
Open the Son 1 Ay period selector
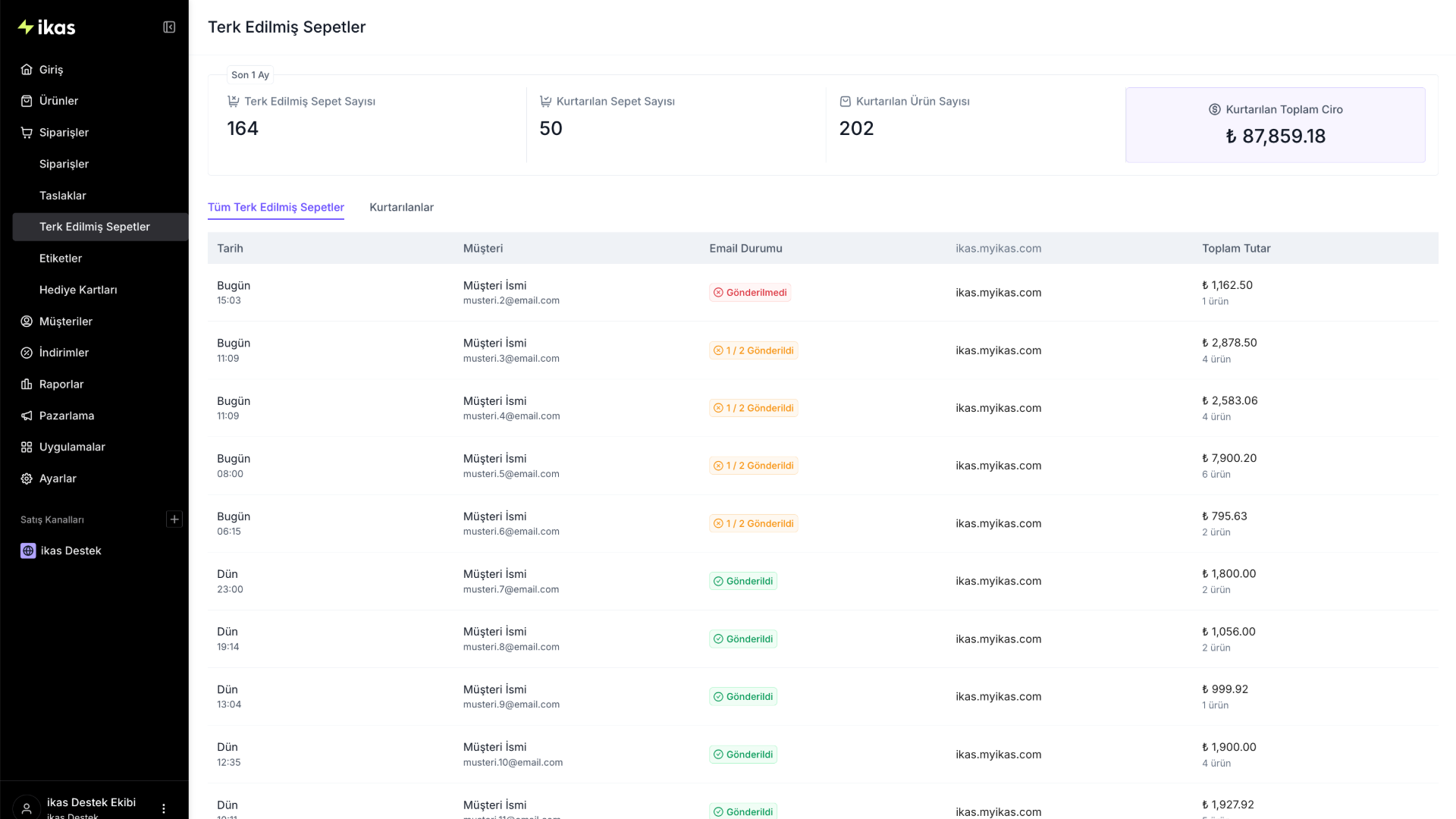[250, 75]
